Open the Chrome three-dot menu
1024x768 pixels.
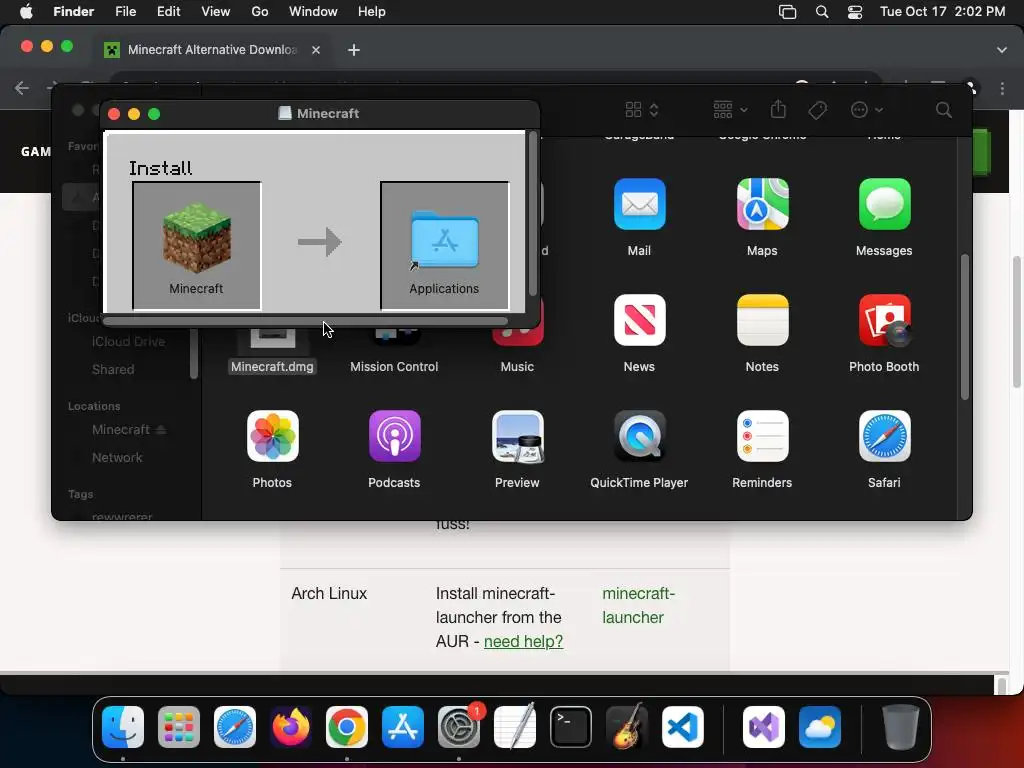[1002, 88]
